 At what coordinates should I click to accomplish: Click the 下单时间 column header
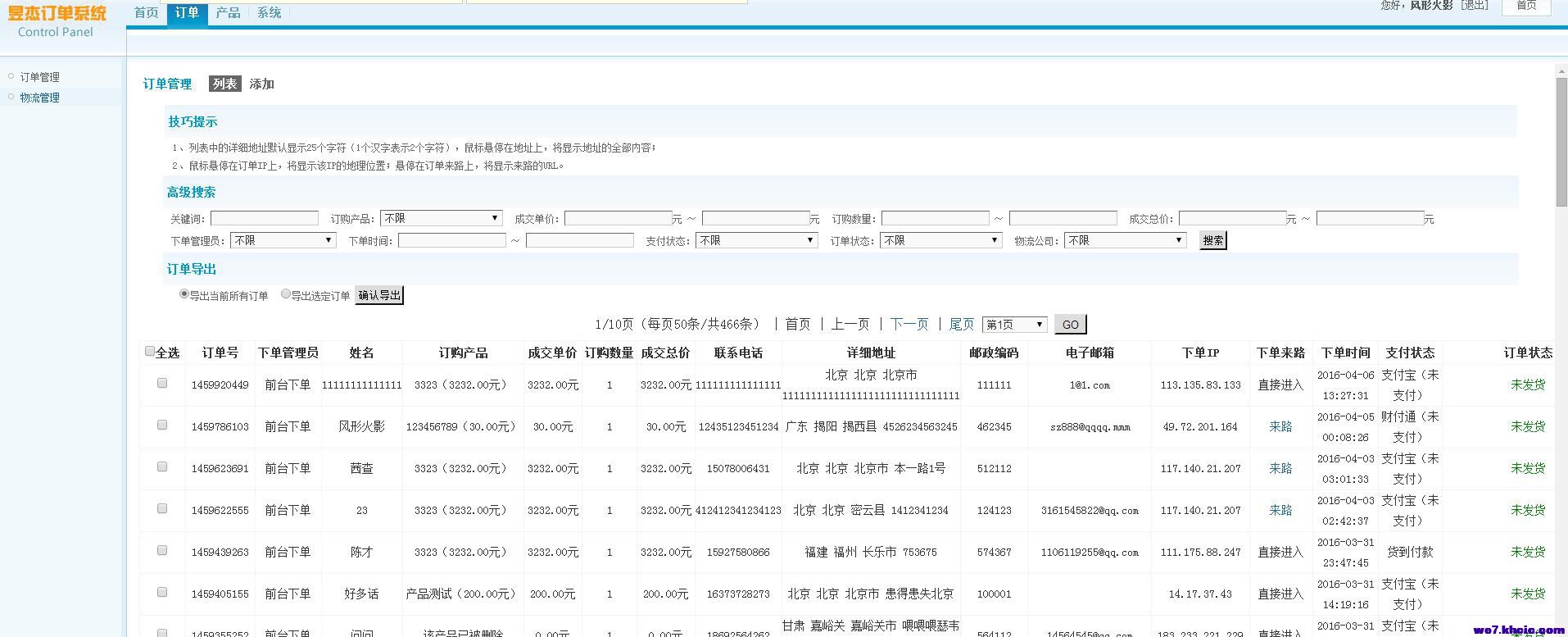tap(1345, 353)
